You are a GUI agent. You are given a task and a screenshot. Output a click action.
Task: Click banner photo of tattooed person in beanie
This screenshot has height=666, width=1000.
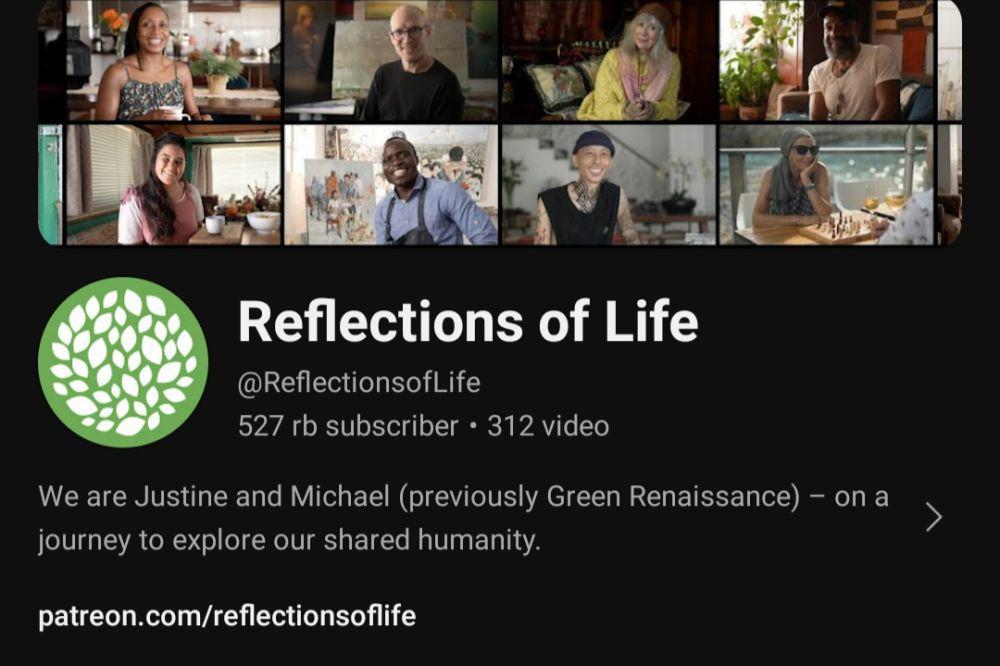point(609,185)
